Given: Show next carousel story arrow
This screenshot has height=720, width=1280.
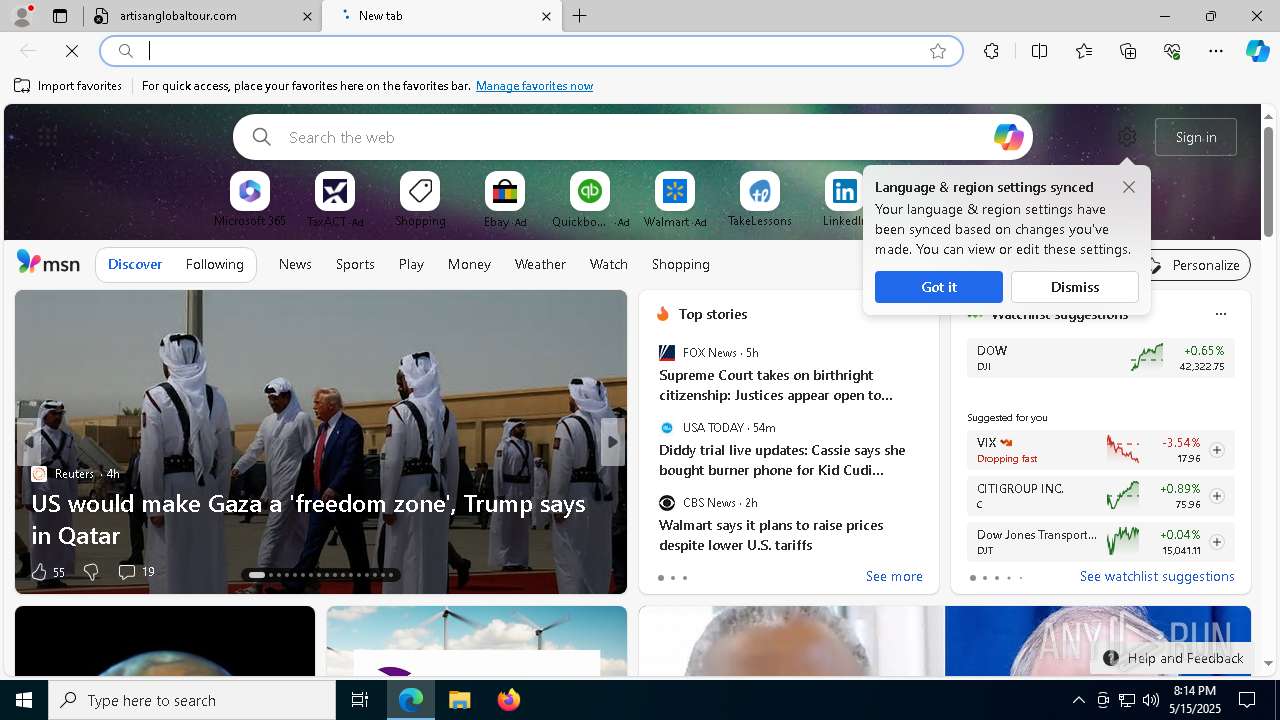Looking at the screenshot, I should click(x=613, y=442).
